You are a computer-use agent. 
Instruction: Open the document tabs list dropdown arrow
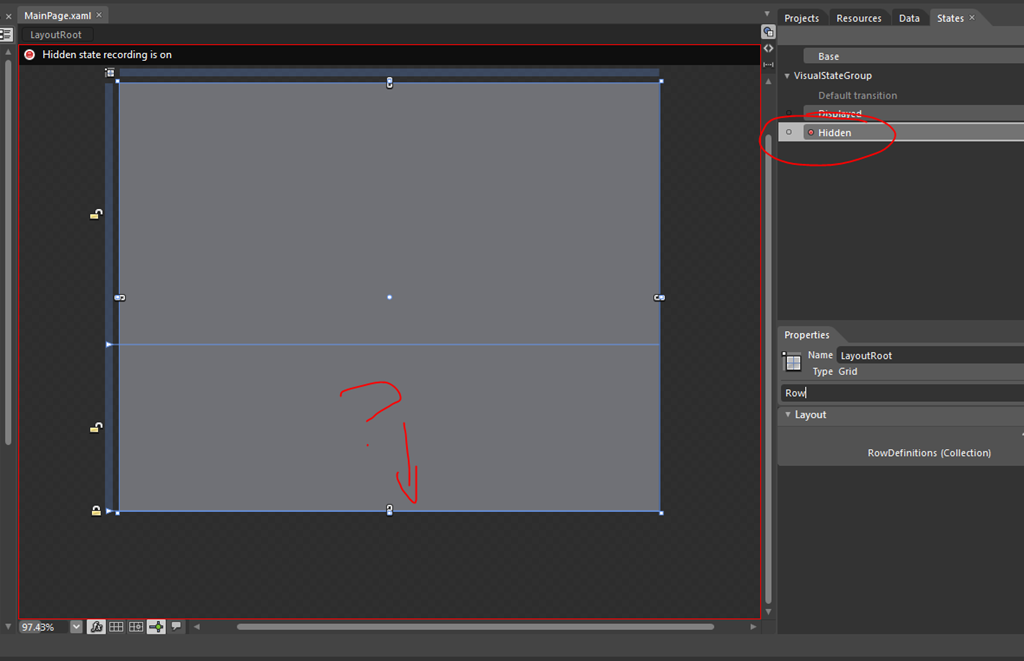click(767, 14)
